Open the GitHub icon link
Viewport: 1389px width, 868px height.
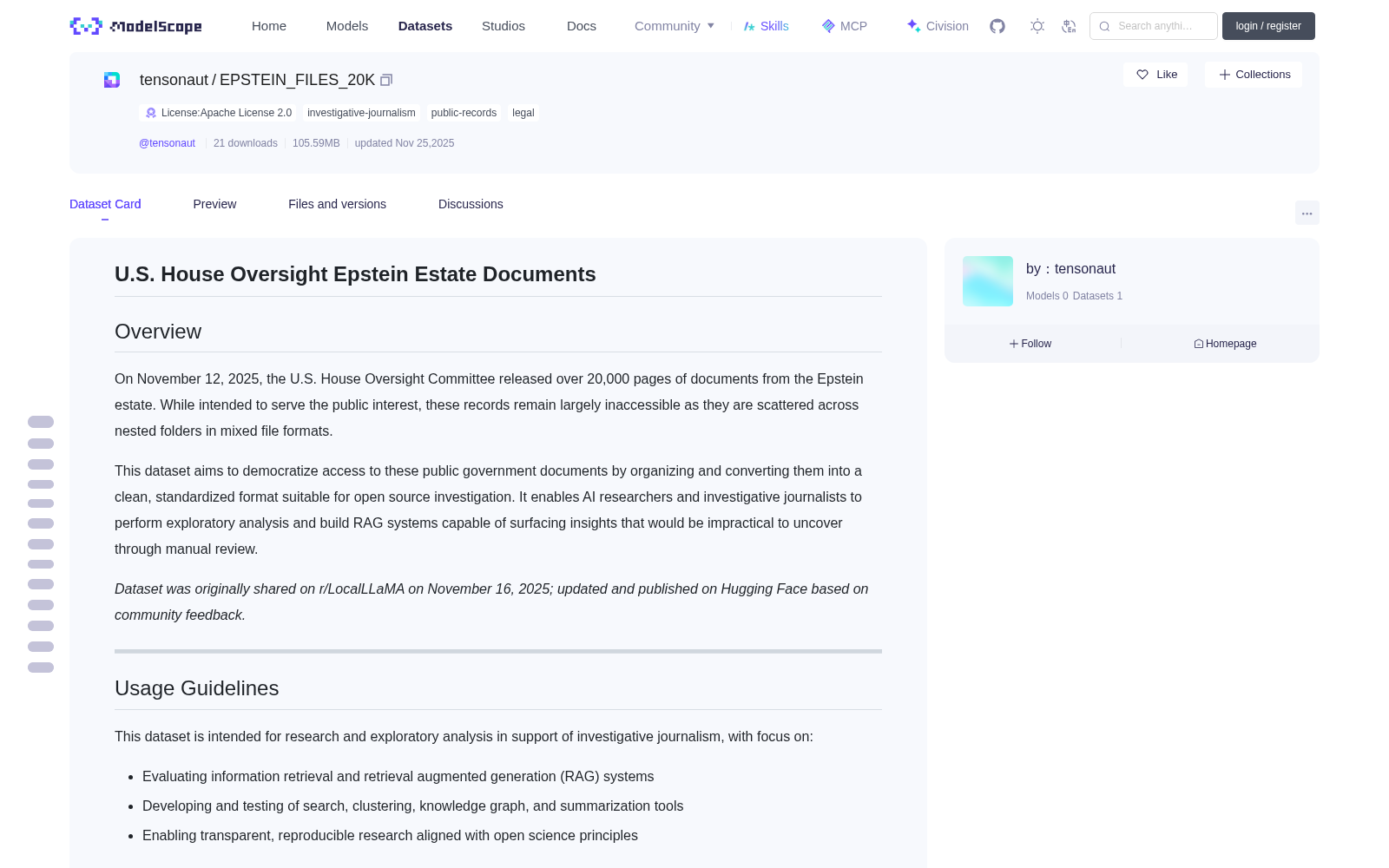tap(997, 26)
